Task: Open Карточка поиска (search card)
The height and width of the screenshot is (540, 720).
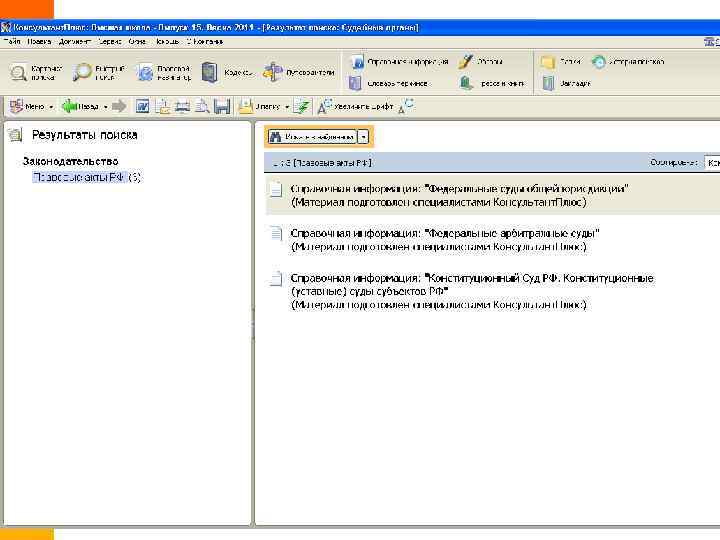Action: tap(36, 73)
